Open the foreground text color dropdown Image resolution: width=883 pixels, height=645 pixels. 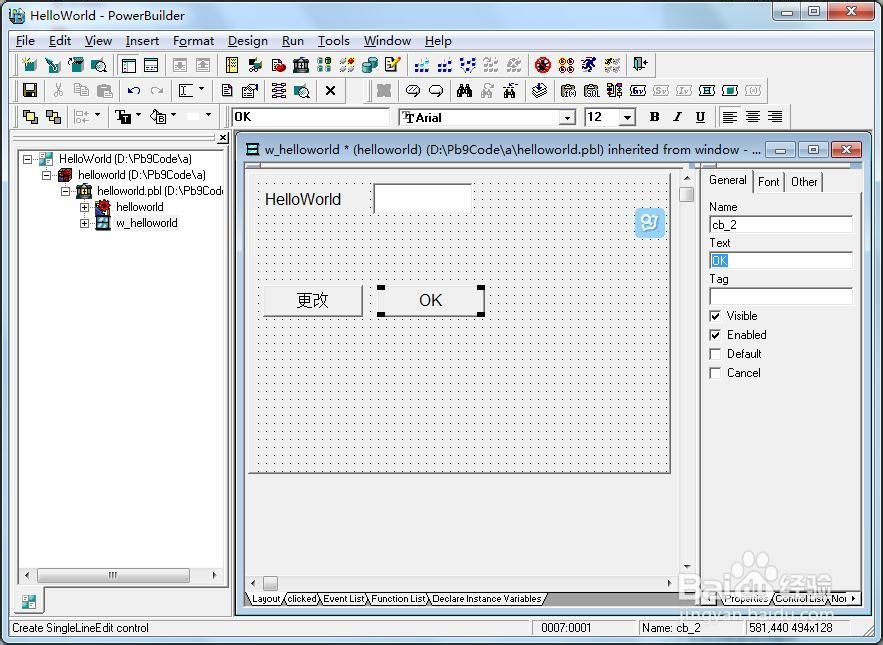point(139,115)
